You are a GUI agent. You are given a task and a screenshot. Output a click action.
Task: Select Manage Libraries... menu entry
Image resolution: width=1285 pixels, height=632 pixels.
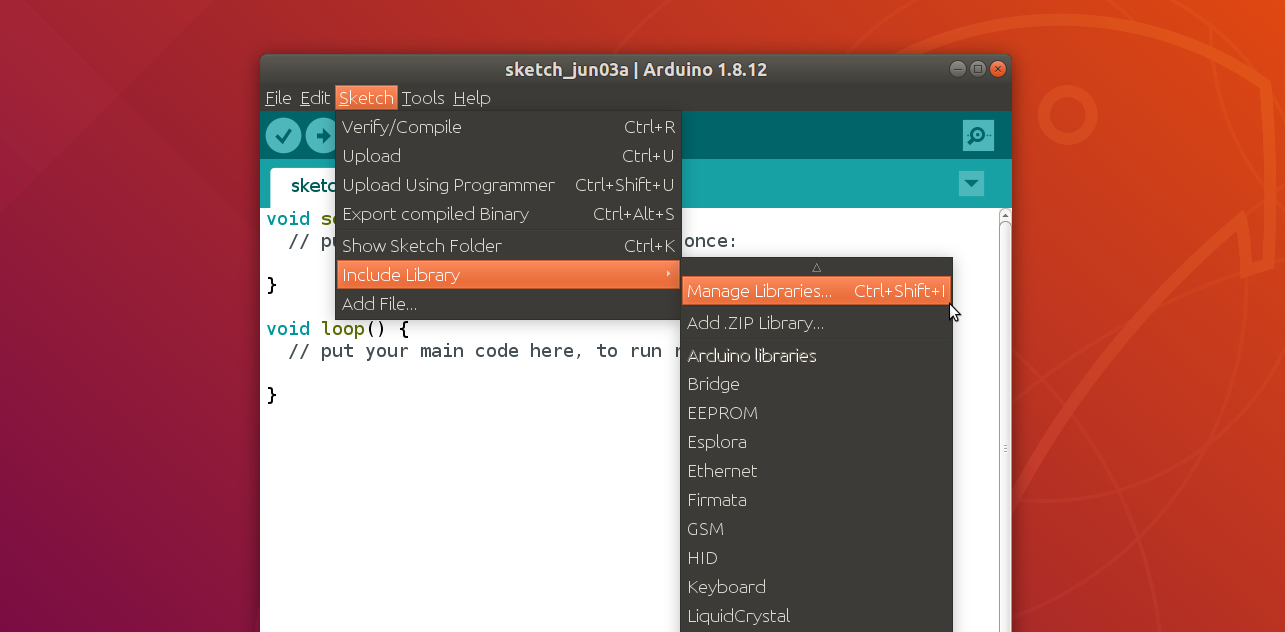tap(816, 291)
